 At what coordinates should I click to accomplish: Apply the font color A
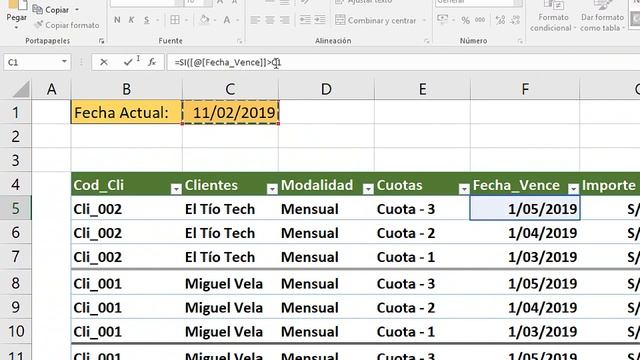pyautogui.click(x=227, y=20)
